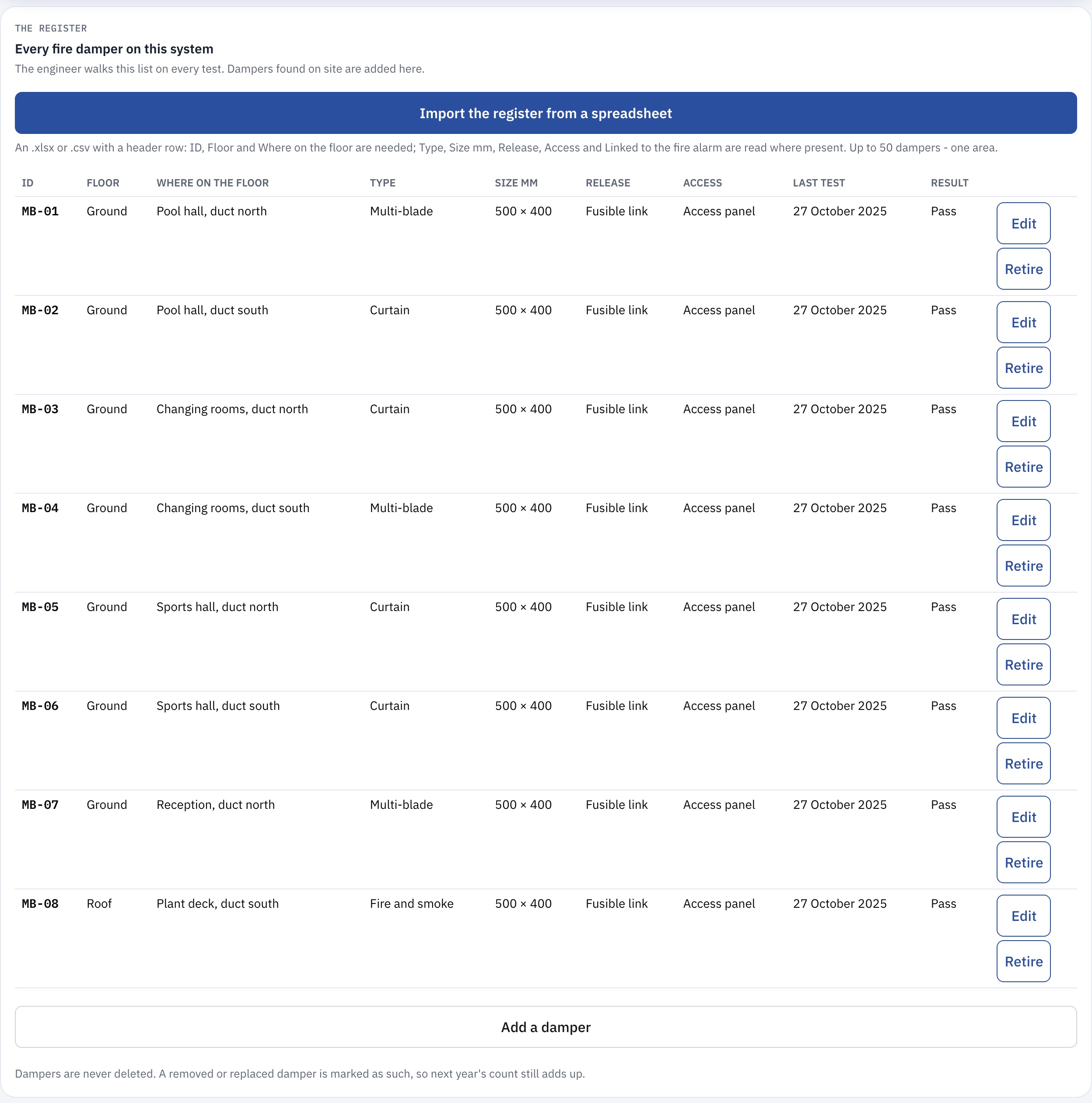Retire damper MB-03
This screenshot has width=1092, height=1103.
coord(1024,467)
